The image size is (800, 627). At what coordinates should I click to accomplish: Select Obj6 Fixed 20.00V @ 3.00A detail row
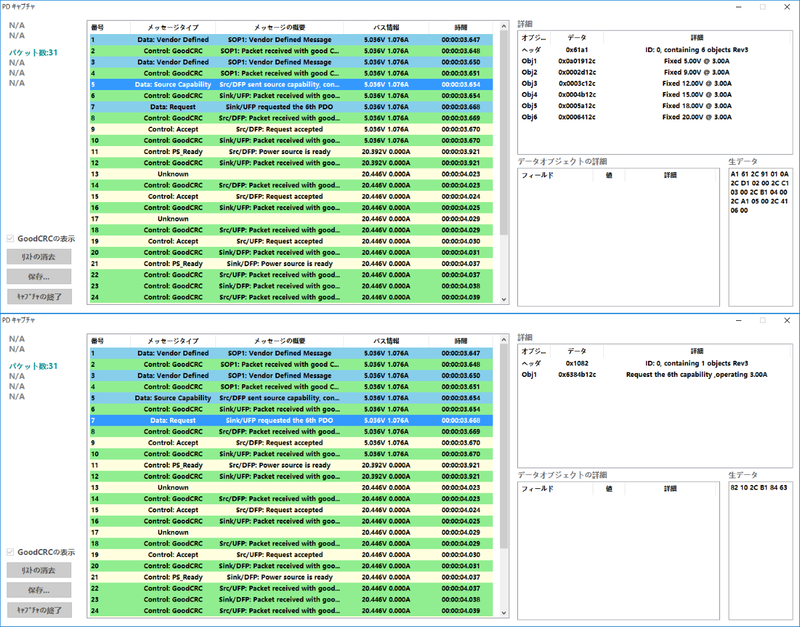pyautogui.click(x=655, y=117)
